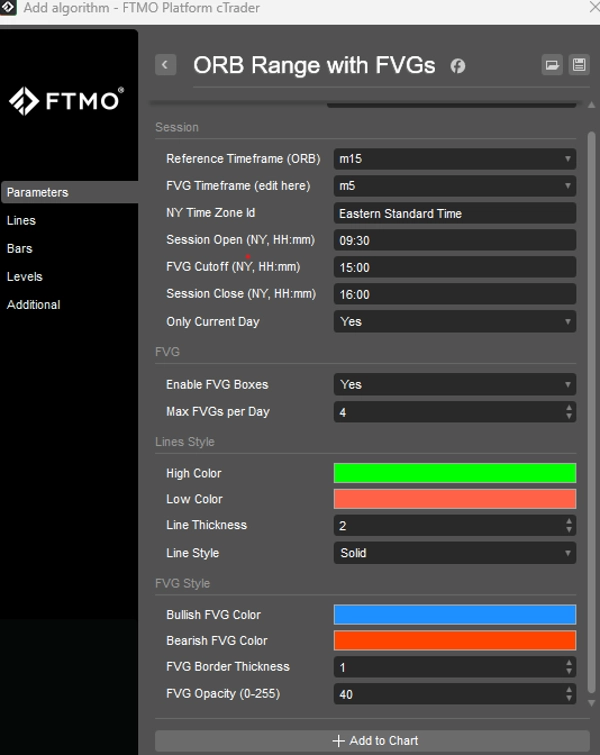Viewport: 600px width, 755px height.
Task: Decrease FVG Border Thickness with down arrow
Action: (x=569, y=672)
